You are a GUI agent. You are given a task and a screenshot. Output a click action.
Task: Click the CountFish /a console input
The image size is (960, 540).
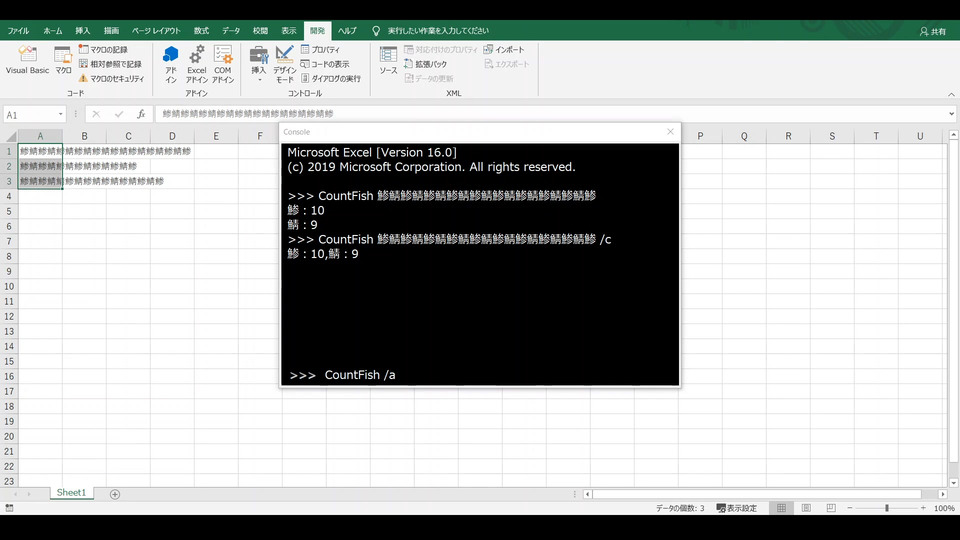coord(360,375)
